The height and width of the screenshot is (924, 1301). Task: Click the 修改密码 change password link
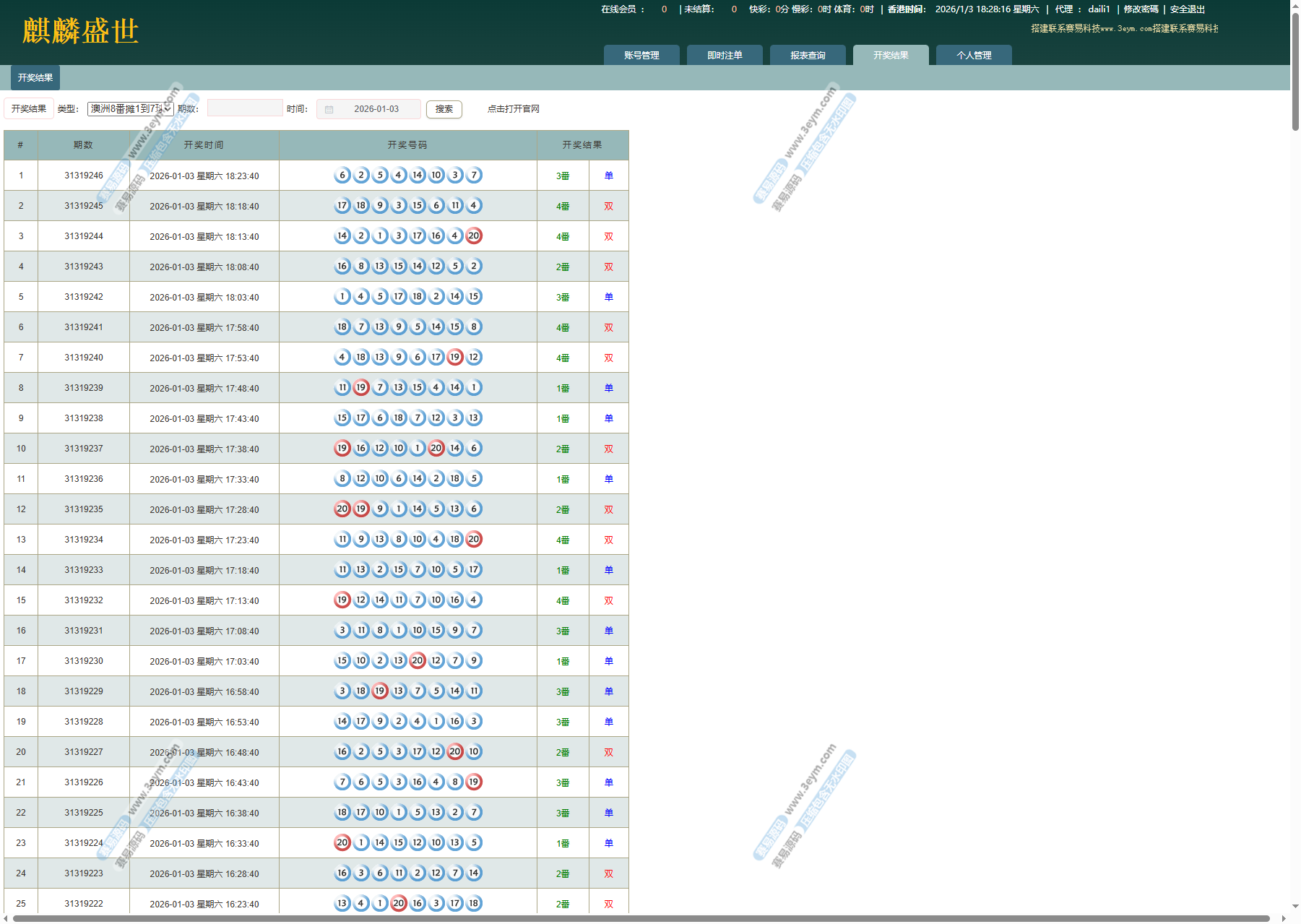point(1141,9)
